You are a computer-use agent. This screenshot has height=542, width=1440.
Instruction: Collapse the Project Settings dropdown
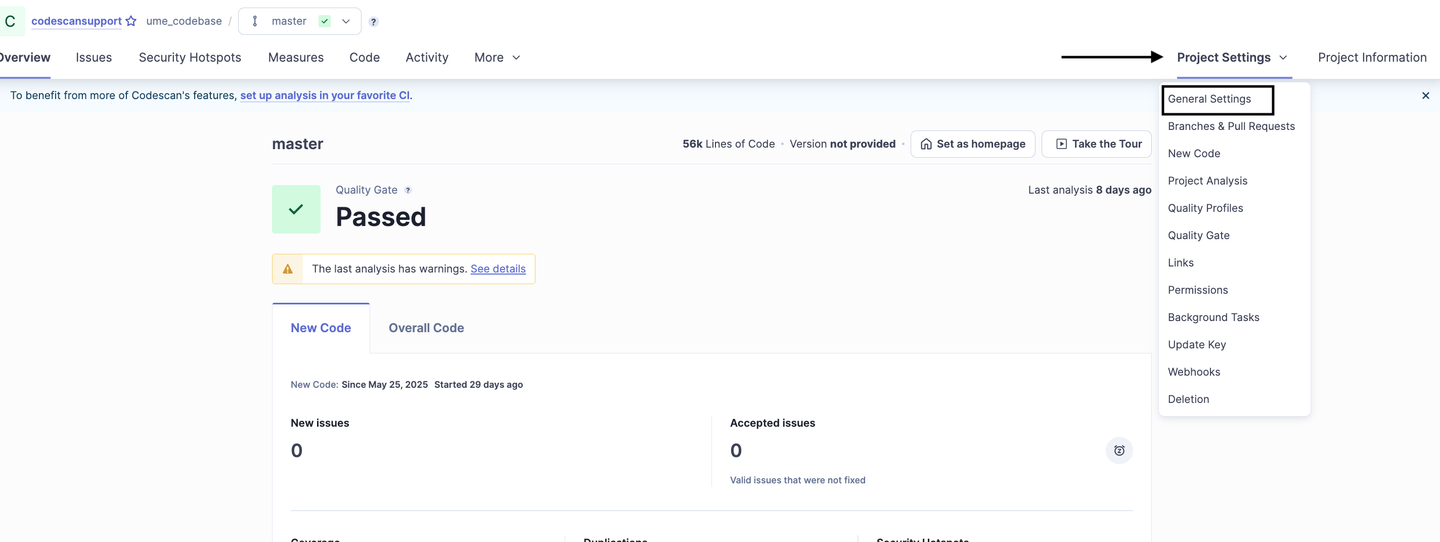1232,58
